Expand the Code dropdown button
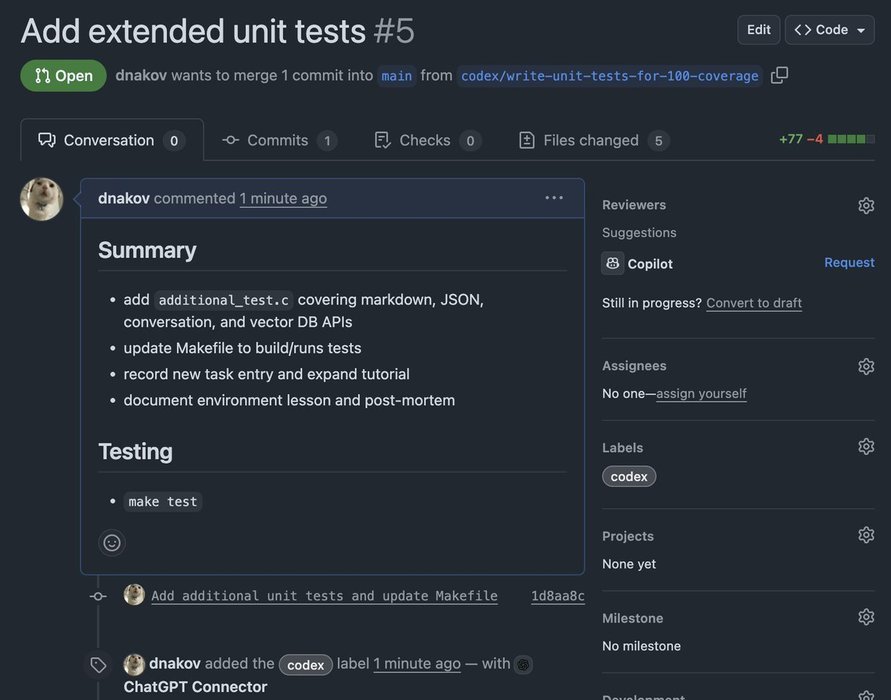The image size is (891, 700). 830,30
